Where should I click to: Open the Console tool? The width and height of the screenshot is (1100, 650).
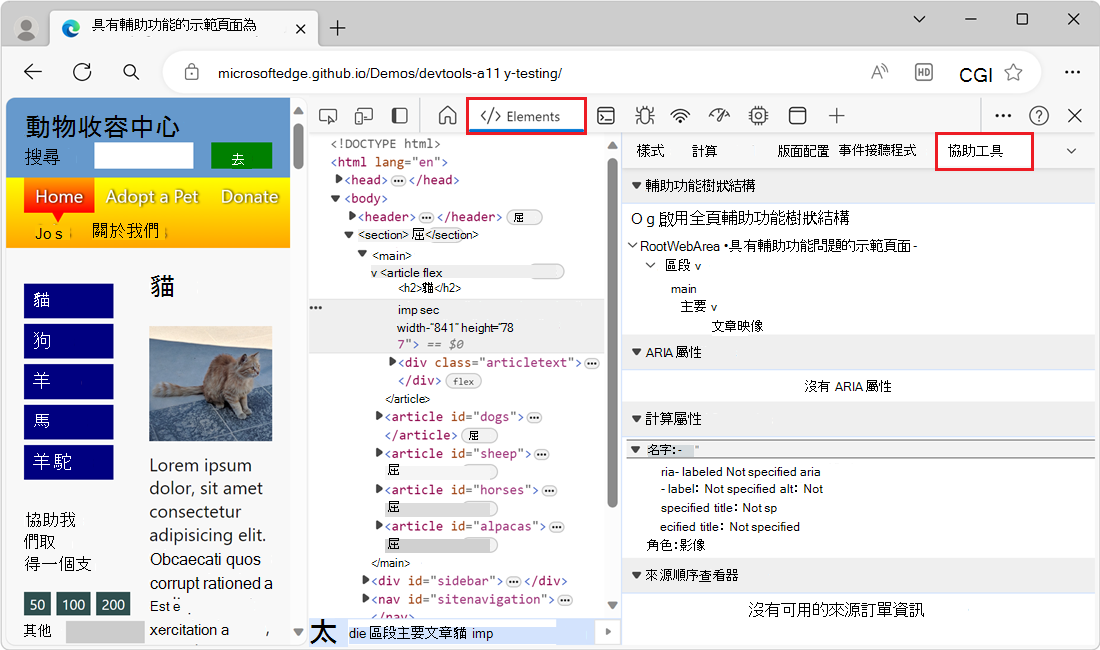tap(606, 116)
